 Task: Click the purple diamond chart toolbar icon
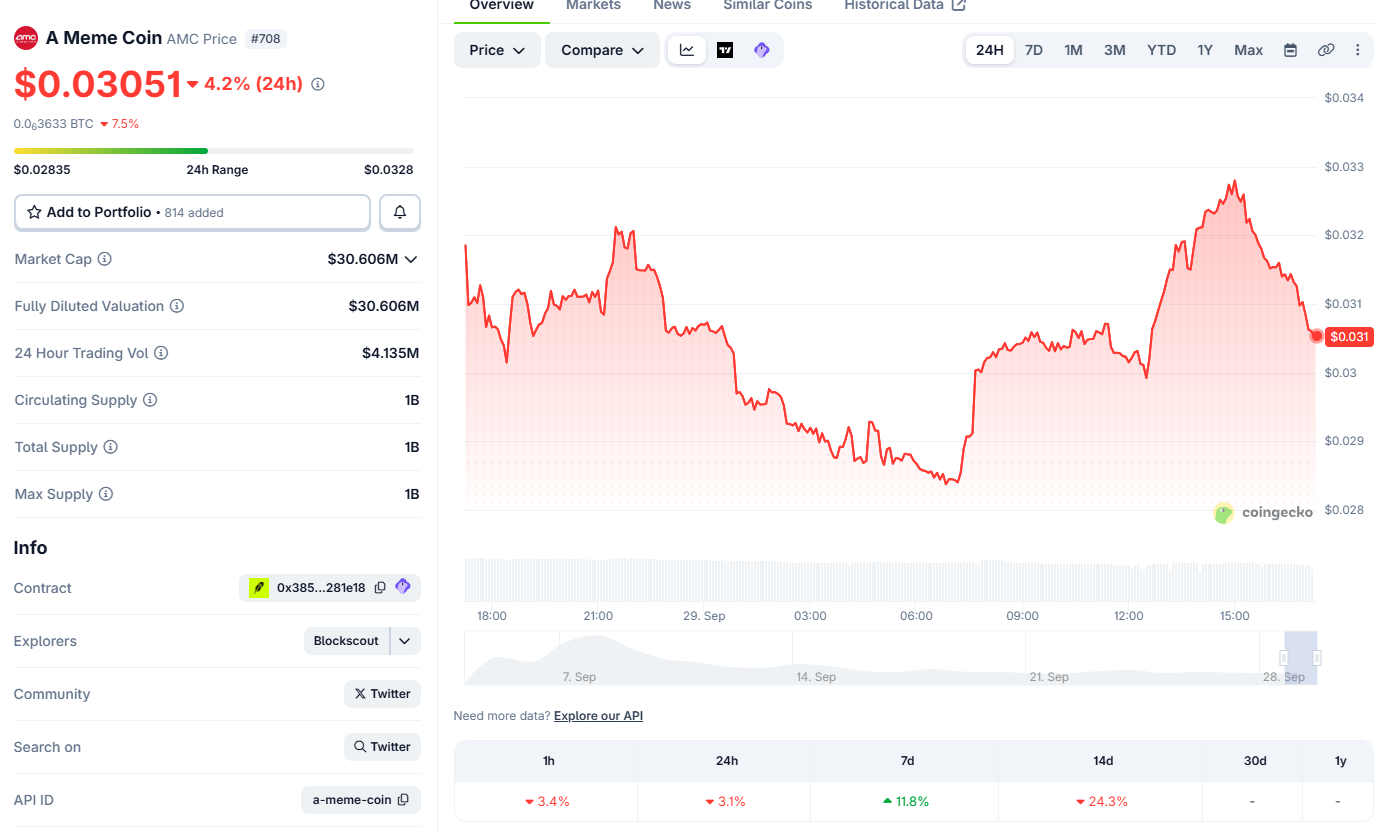click(762, 50)
